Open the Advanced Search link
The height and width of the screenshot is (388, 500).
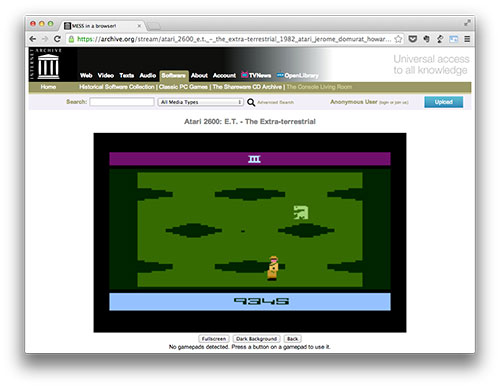point(275,102)
